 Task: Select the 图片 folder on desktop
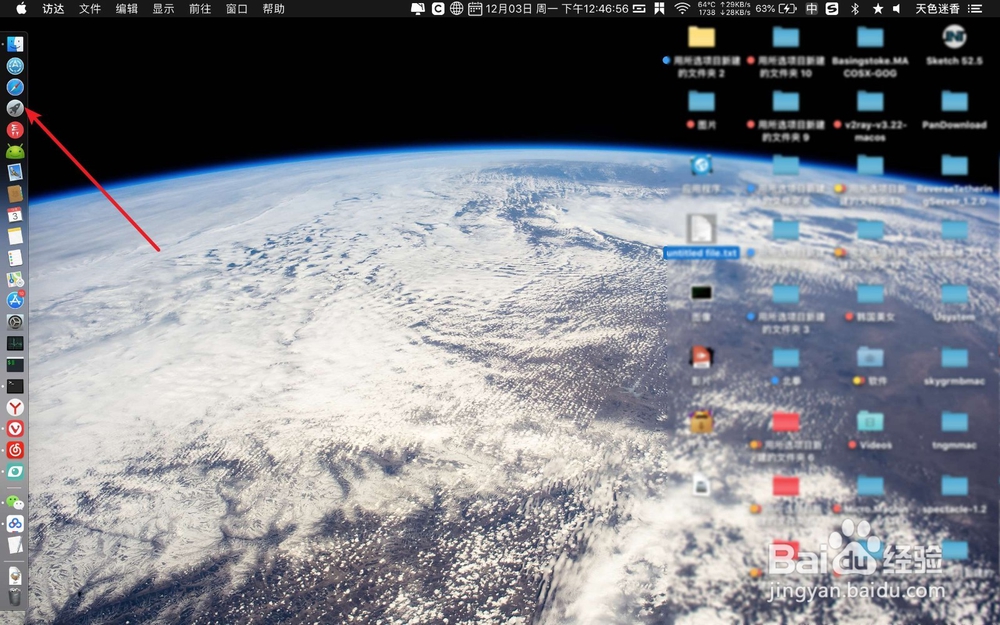click(x=701, y=110)
